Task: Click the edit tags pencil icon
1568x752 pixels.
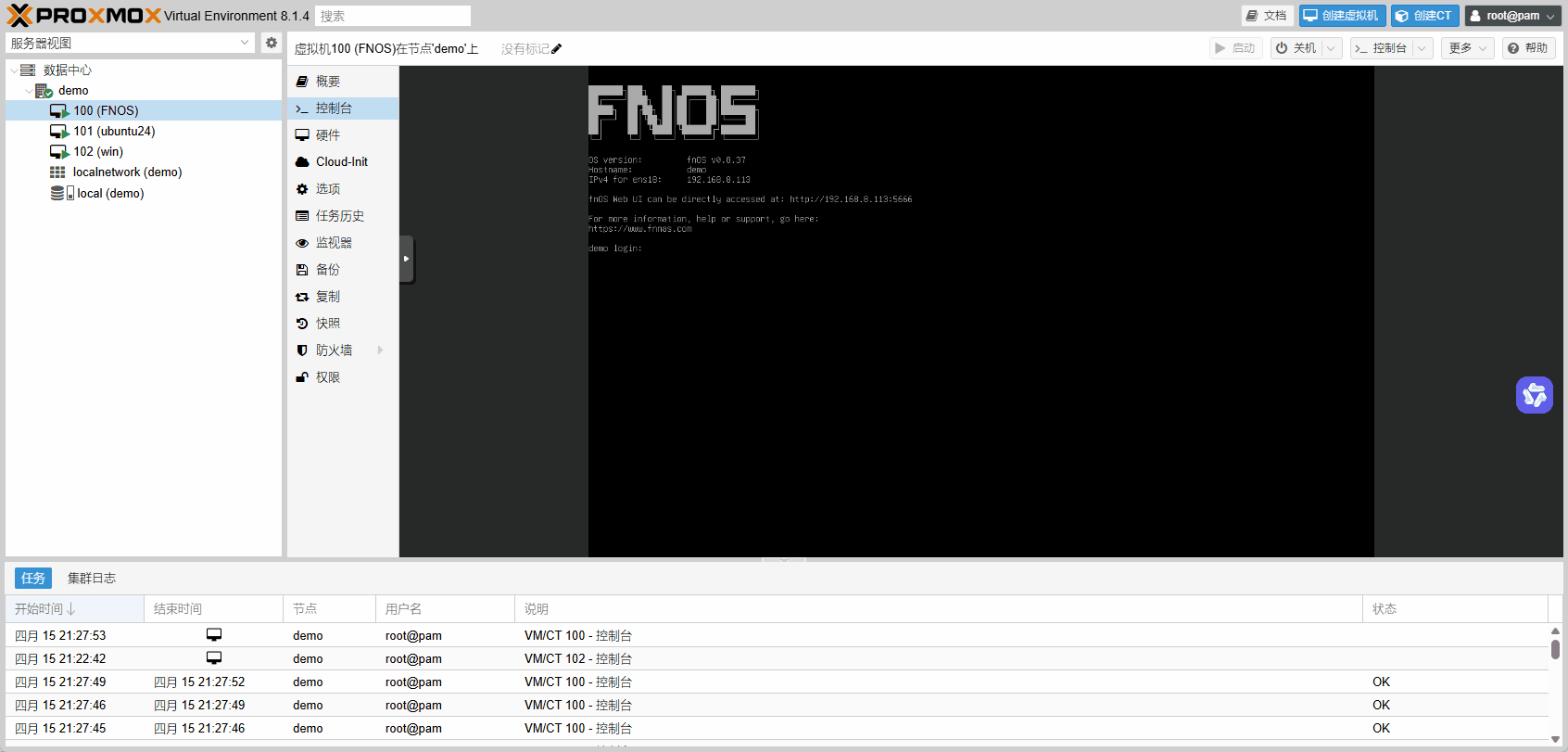Action: coord(556,49)
